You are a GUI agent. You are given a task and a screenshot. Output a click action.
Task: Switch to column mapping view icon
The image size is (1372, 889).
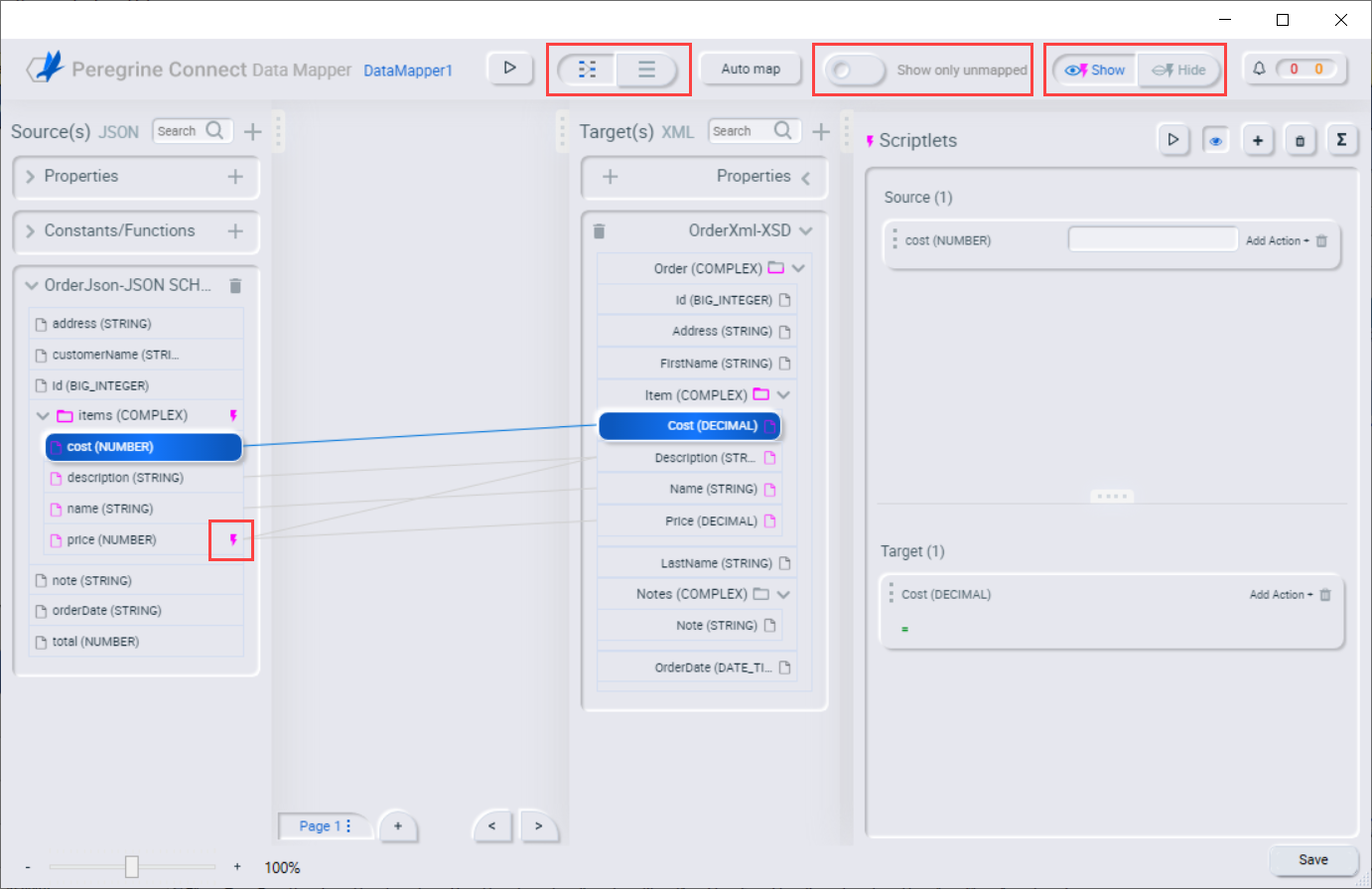(588, 70)
